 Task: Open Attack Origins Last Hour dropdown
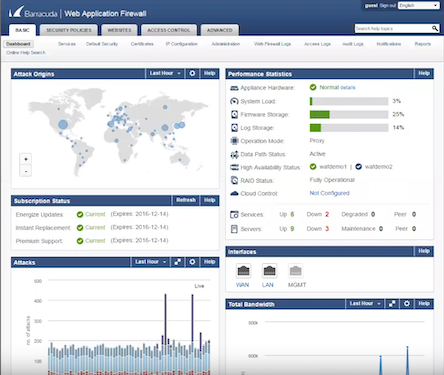pos(165,73)
